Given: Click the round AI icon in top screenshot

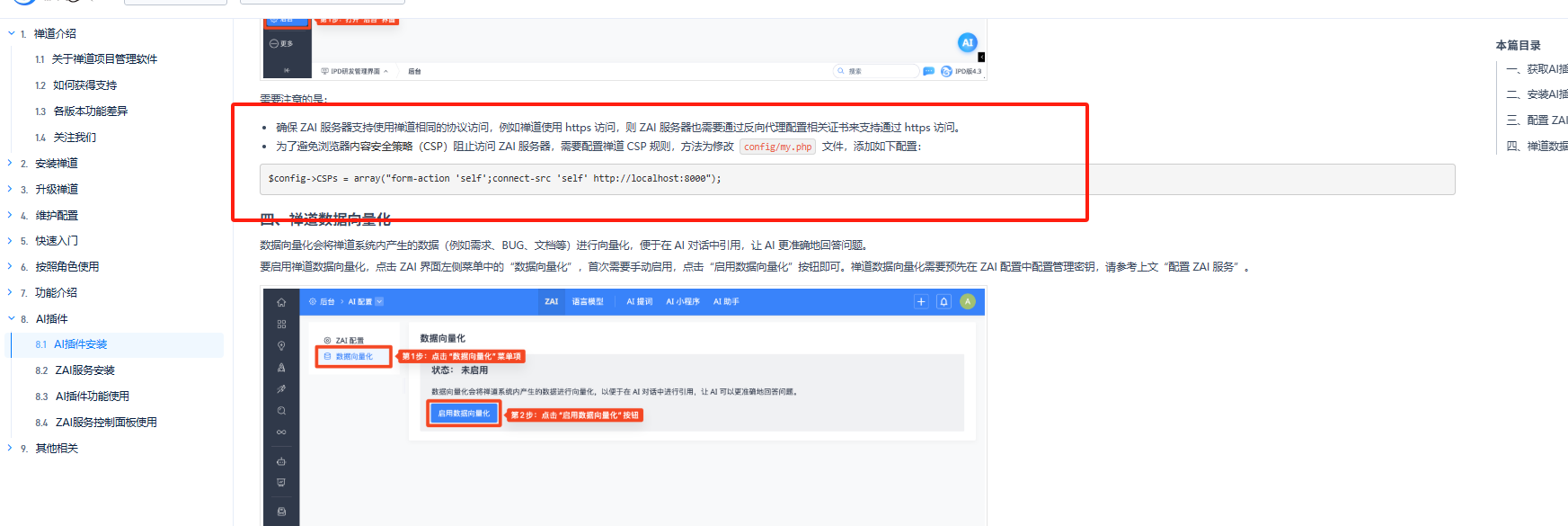Looking at the screenshot, I should 967,42.
